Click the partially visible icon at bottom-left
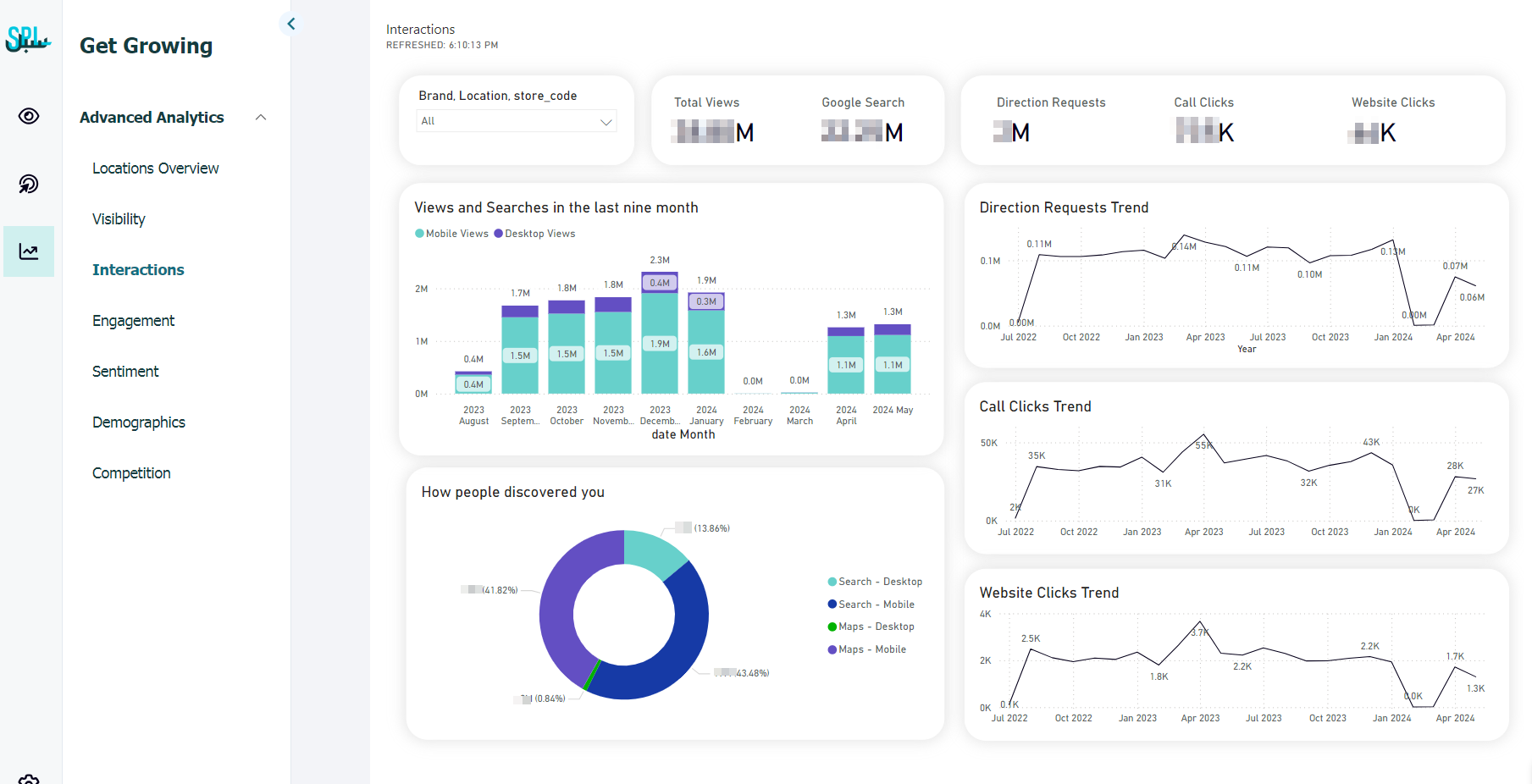 coord(29,779)
